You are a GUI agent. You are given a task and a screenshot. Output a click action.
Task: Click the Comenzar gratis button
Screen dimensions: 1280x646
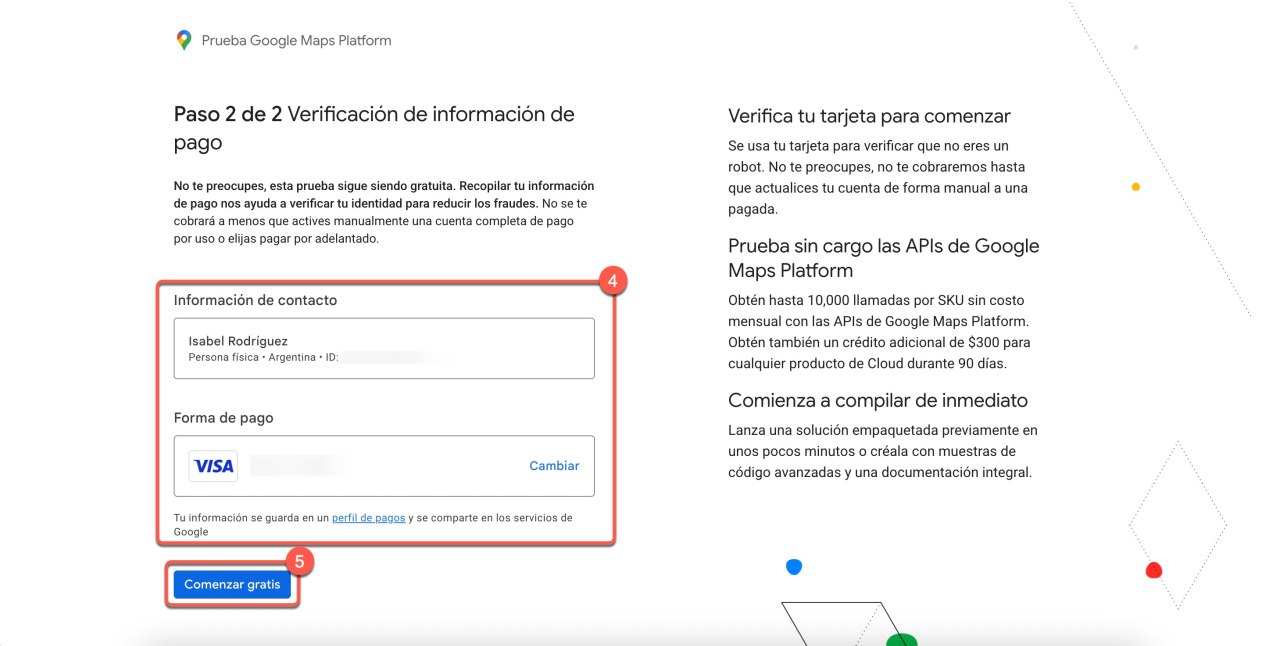click(x=232, y=584)
